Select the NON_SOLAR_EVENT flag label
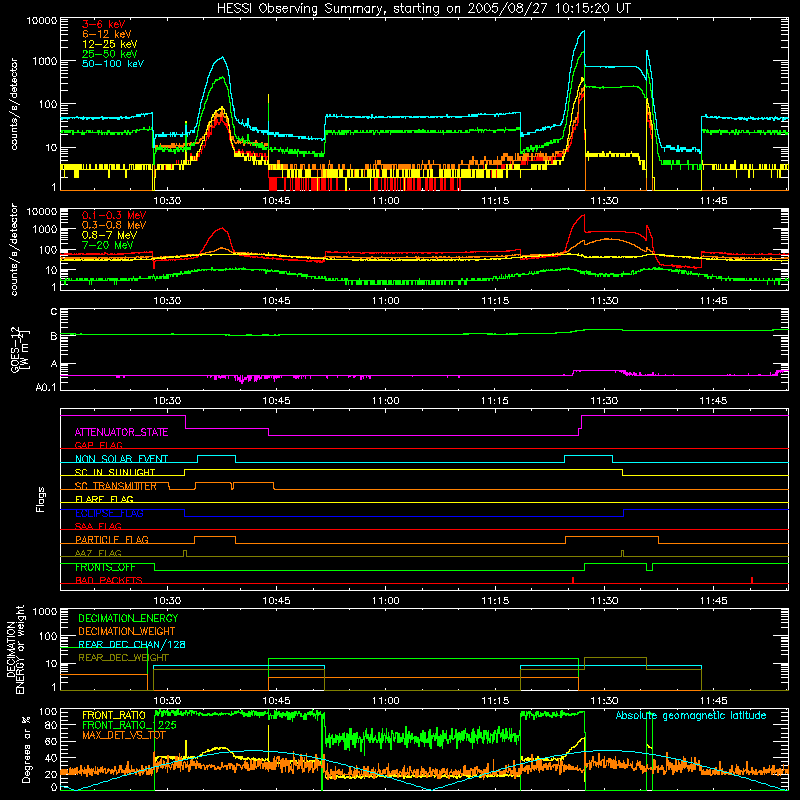 (121, 459)
